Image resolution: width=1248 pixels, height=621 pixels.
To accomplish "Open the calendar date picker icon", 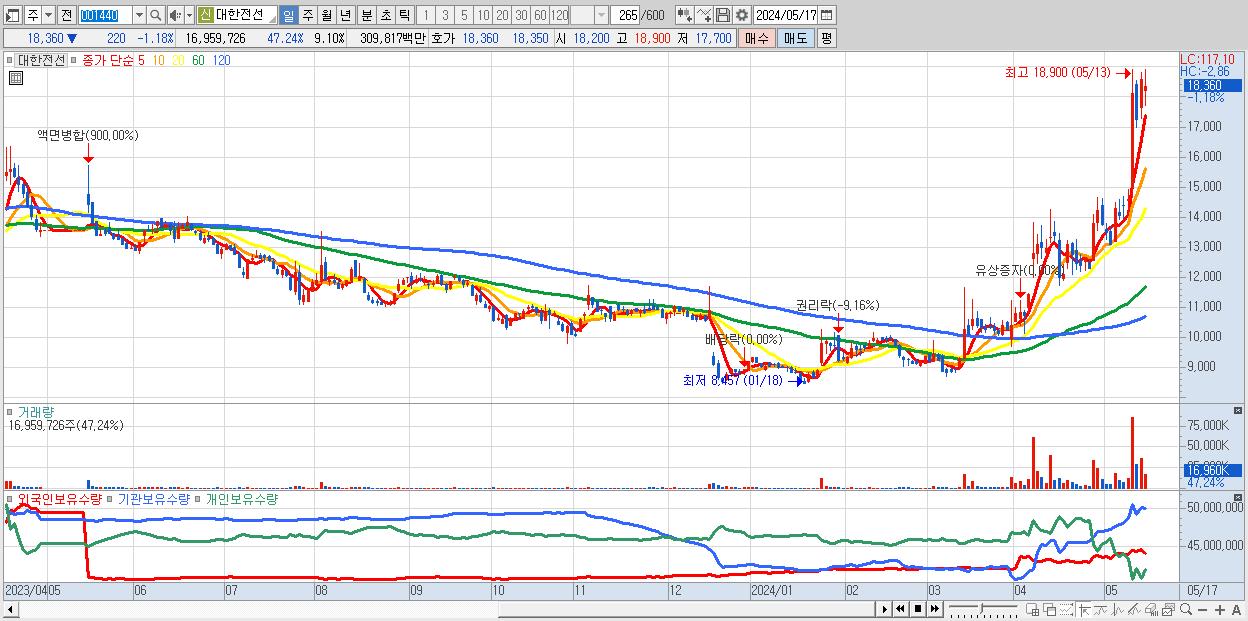I will [826, 15].
